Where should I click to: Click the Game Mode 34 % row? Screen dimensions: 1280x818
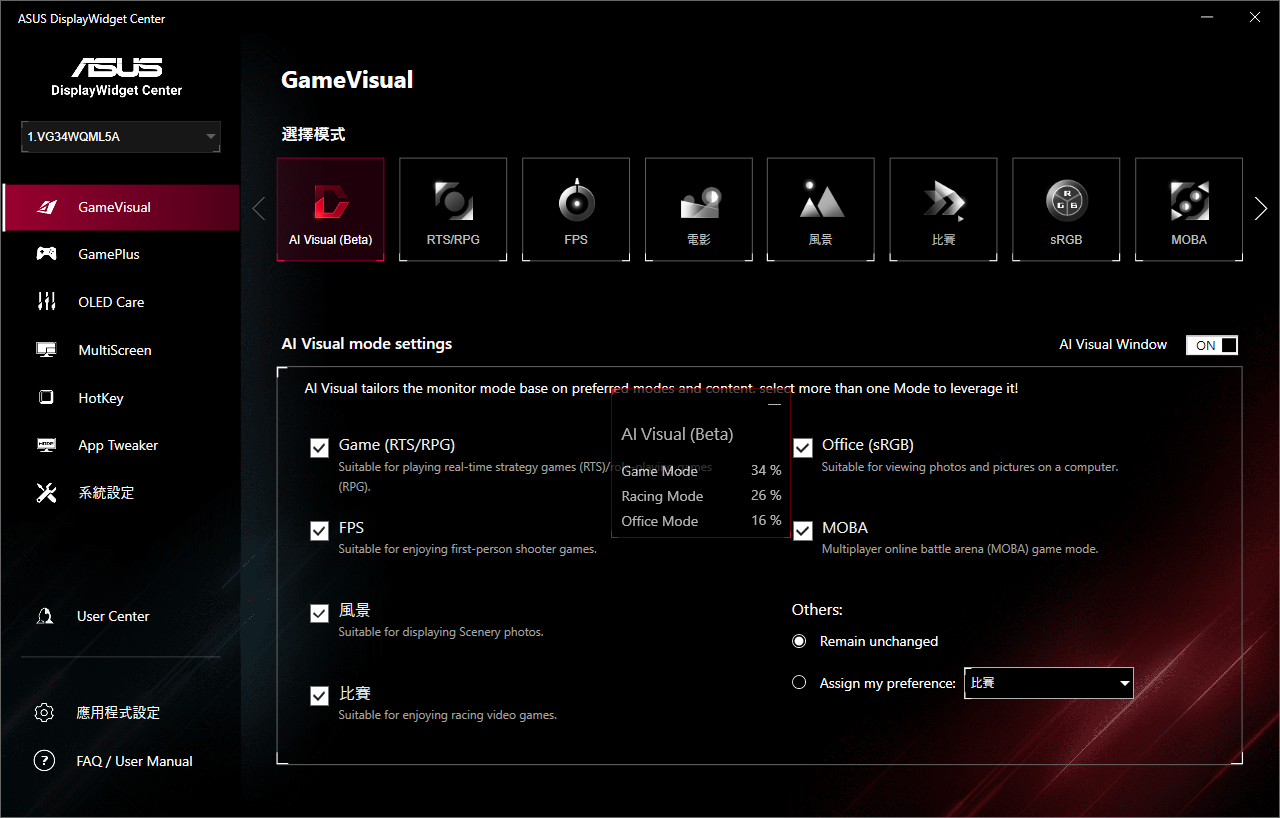[701, 471]
